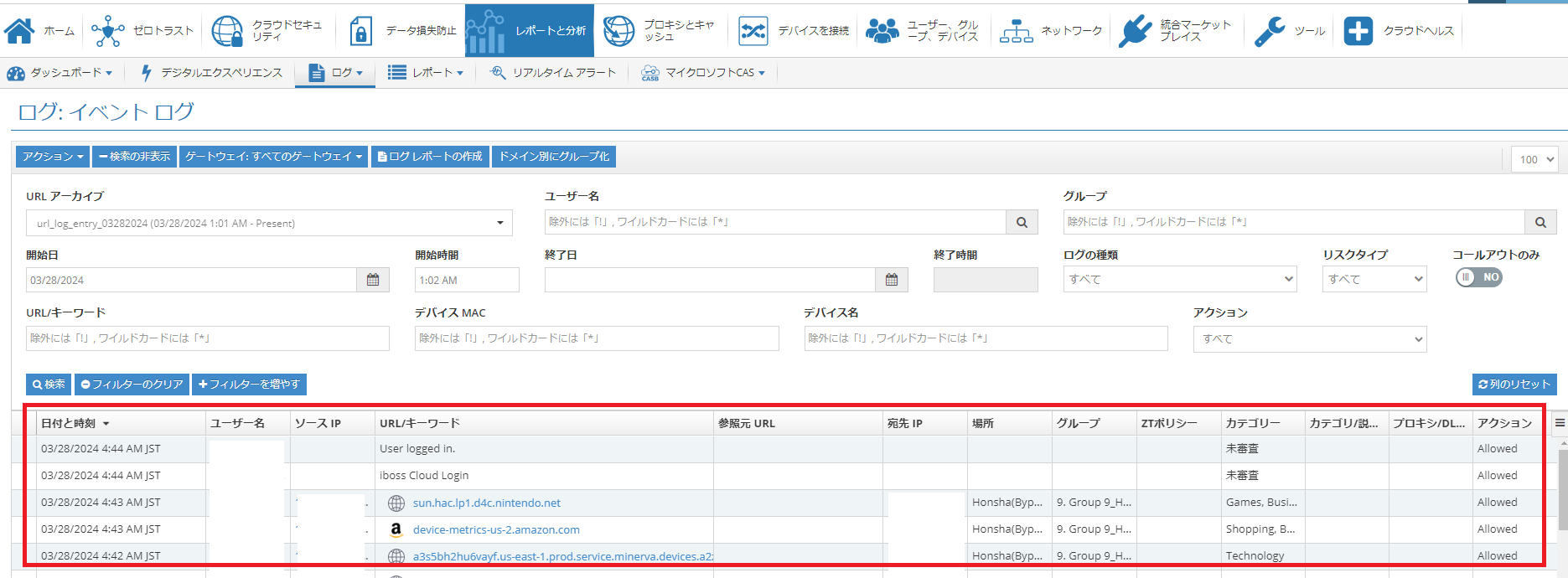The height and width of the screenshot is (578, 1568).
Task: Select the Reports and Analytics chart icon
Action: tap(485, 31)
